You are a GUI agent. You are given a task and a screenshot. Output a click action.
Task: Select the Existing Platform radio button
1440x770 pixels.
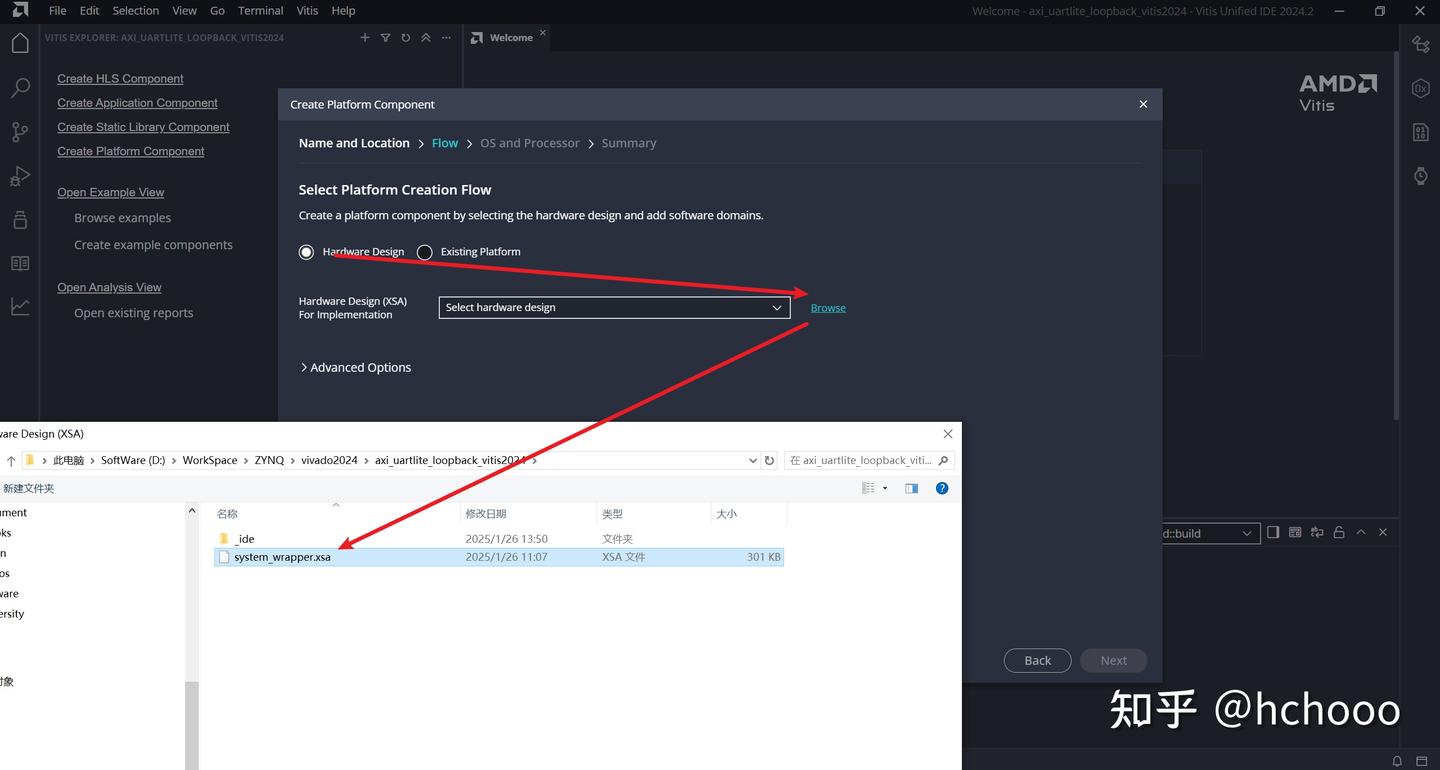point(424,252)
